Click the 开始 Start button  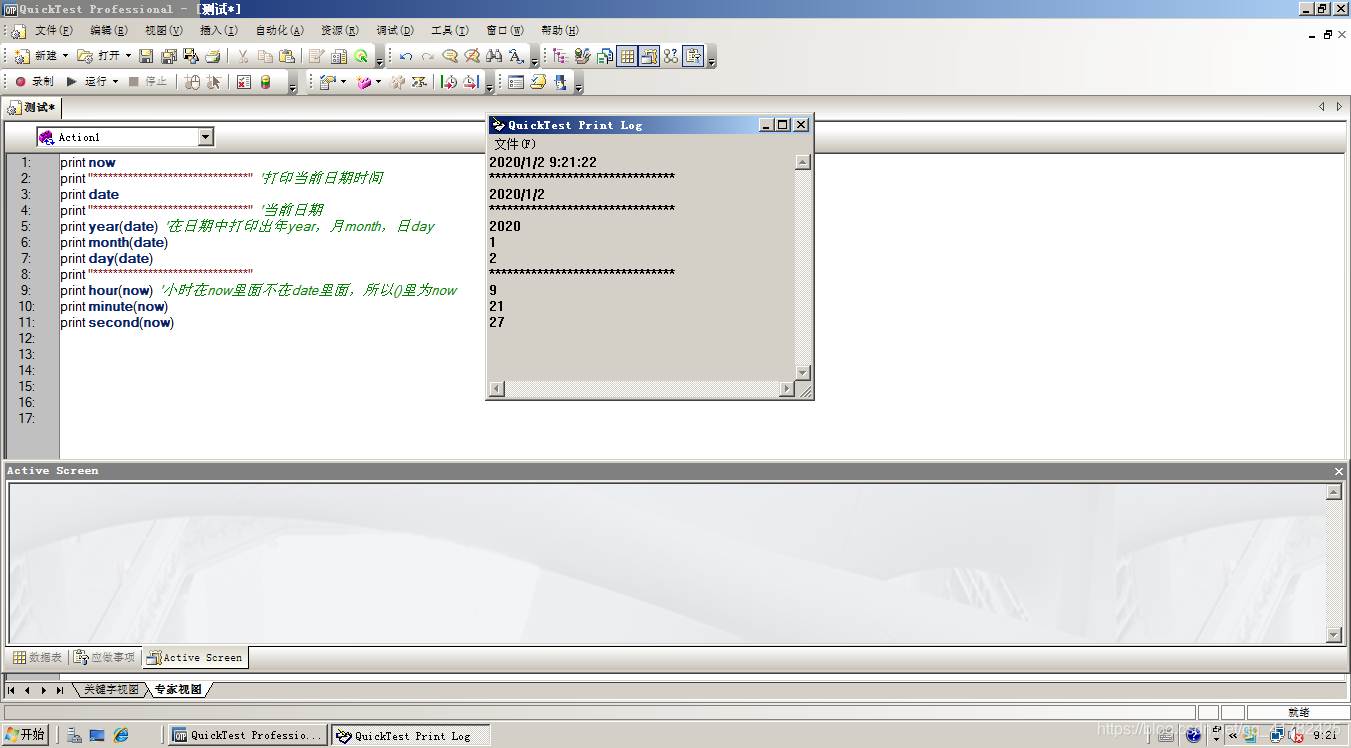click(x=26, y=735)
